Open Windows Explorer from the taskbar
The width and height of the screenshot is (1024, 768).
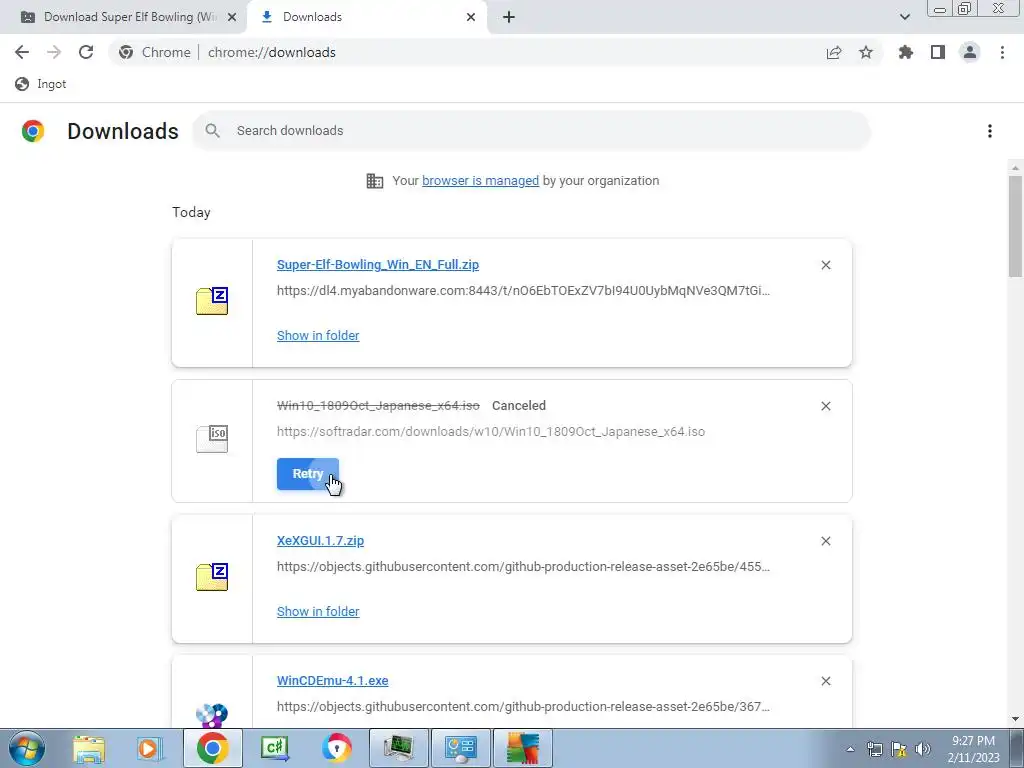point(88,748)
